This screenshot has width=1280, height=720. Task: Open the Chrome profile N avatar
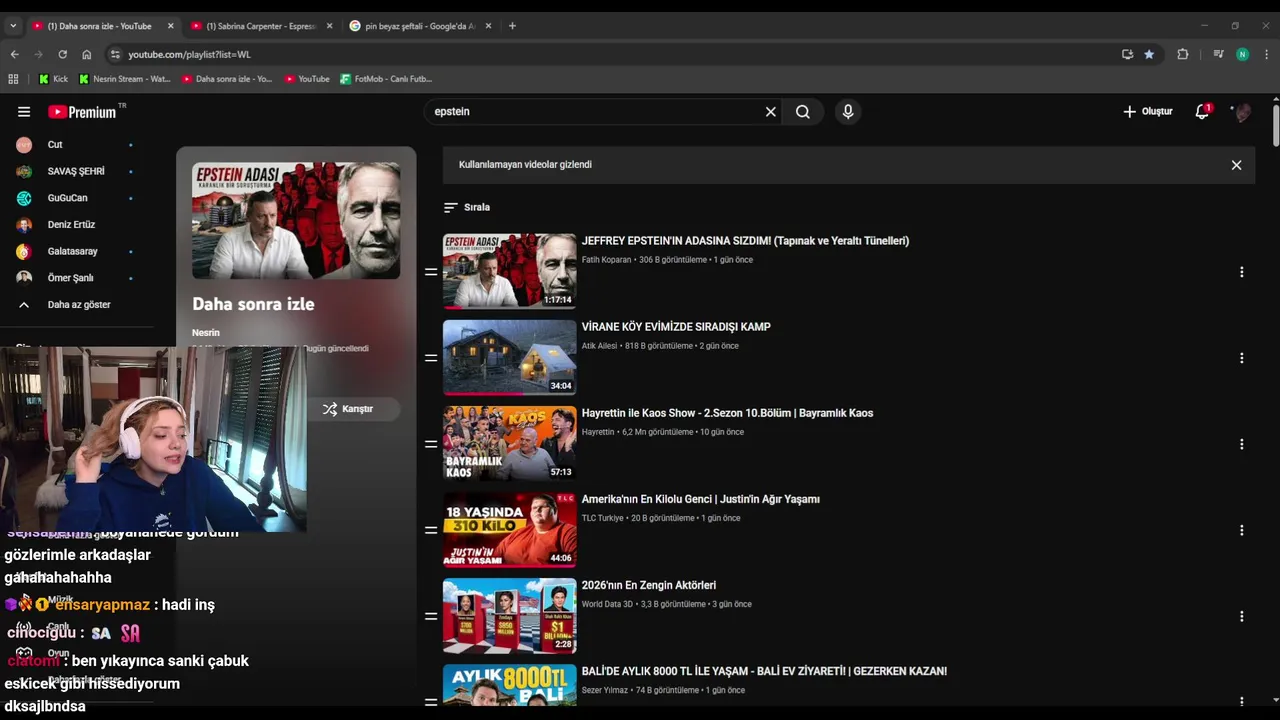(1242, 54)
